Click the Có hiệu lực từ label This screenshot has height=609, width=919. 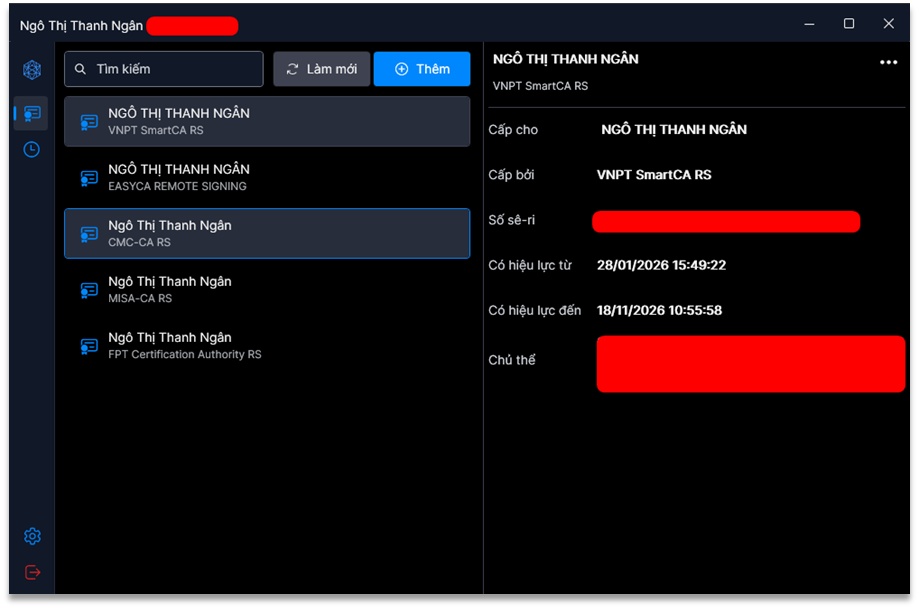pos(530,266)
